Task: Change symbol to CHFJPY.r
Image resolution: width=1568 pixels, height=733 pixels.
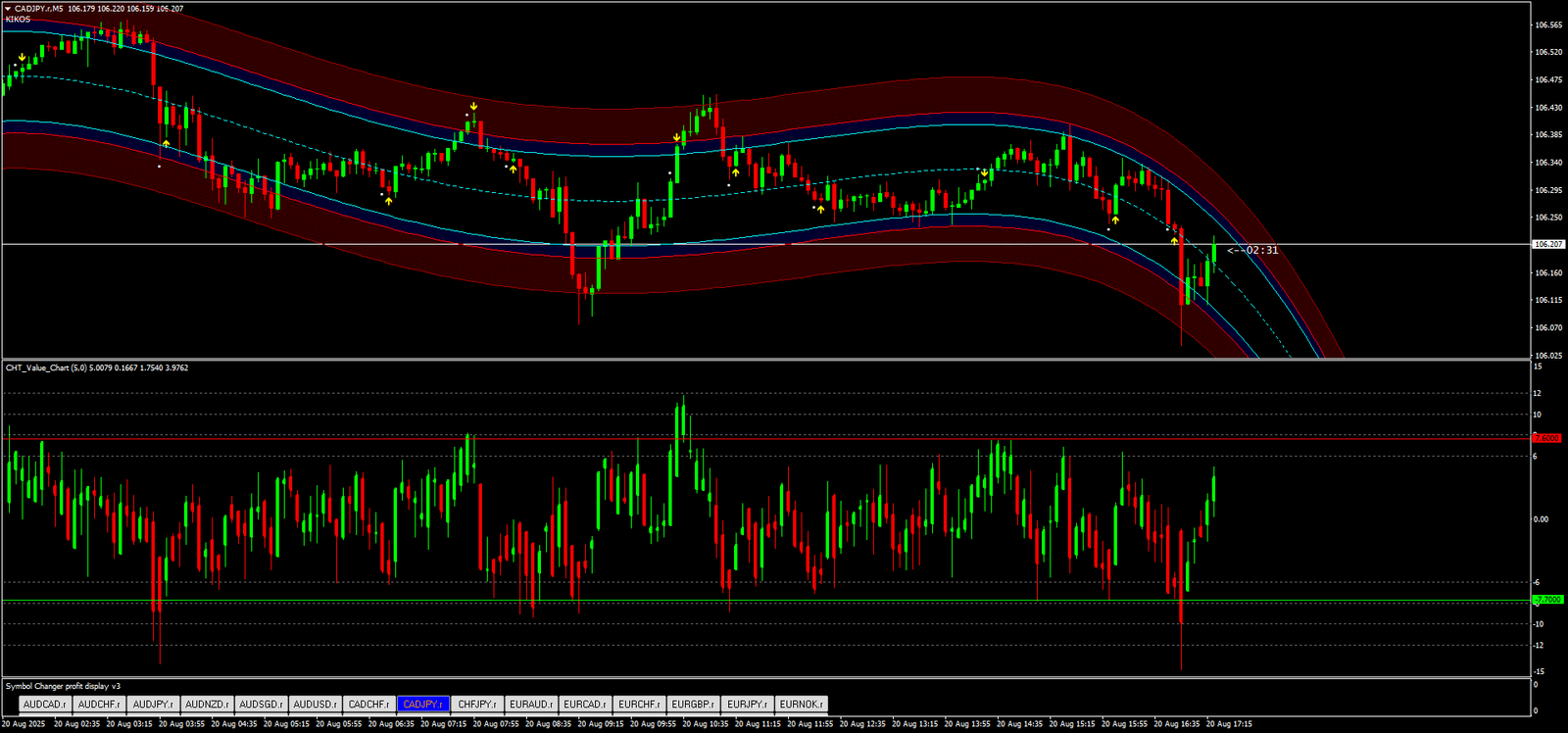Action: (x=477, y=705)
